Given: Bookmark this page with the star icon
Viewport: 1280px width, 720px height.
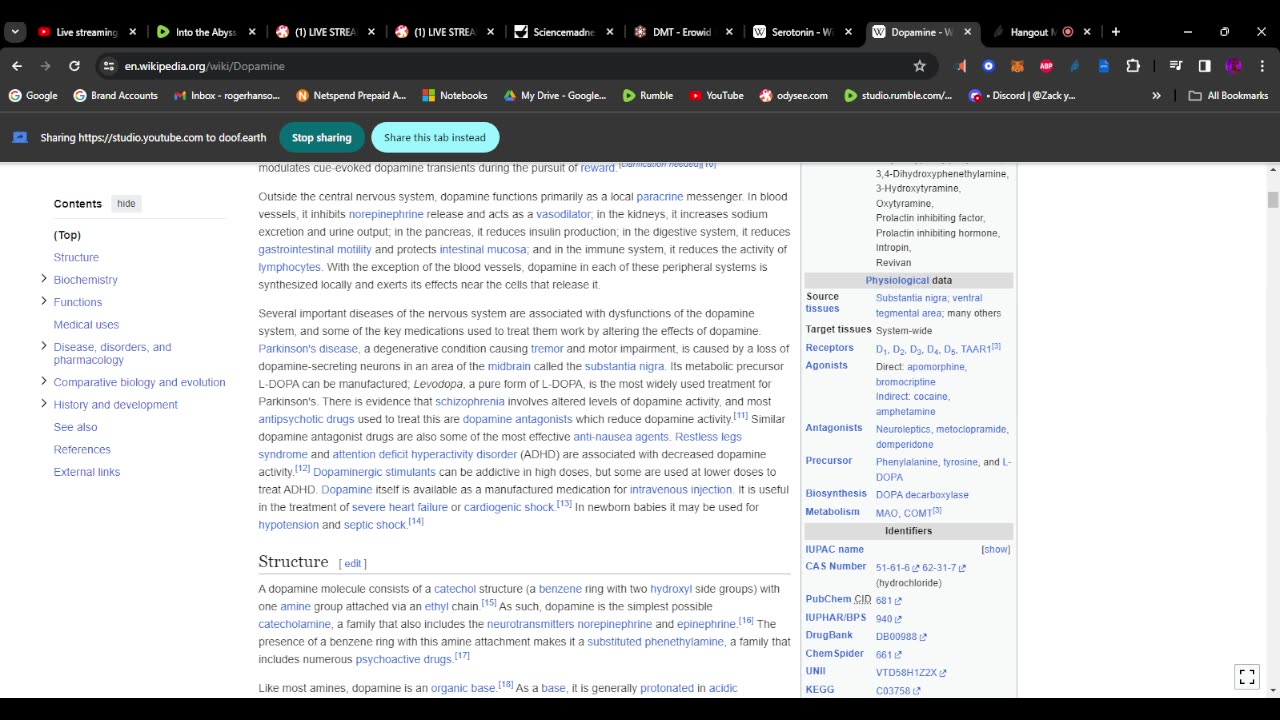Looking at the screenshot, I should (920, 66).
